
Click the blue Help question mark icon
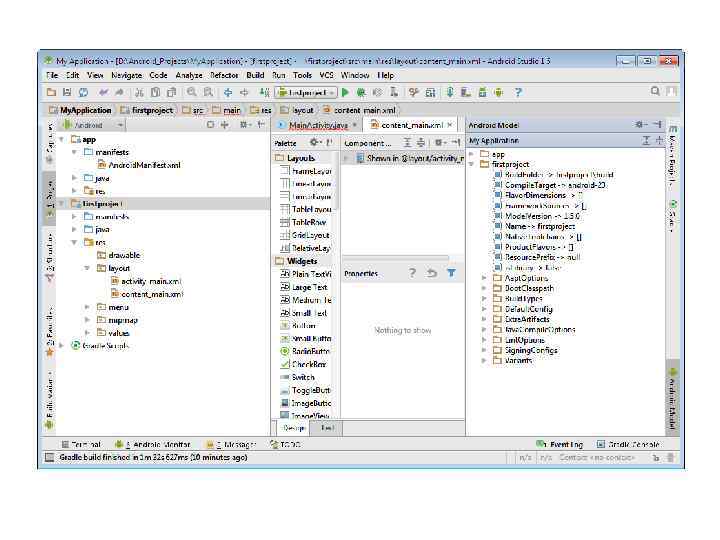point(518,93)
